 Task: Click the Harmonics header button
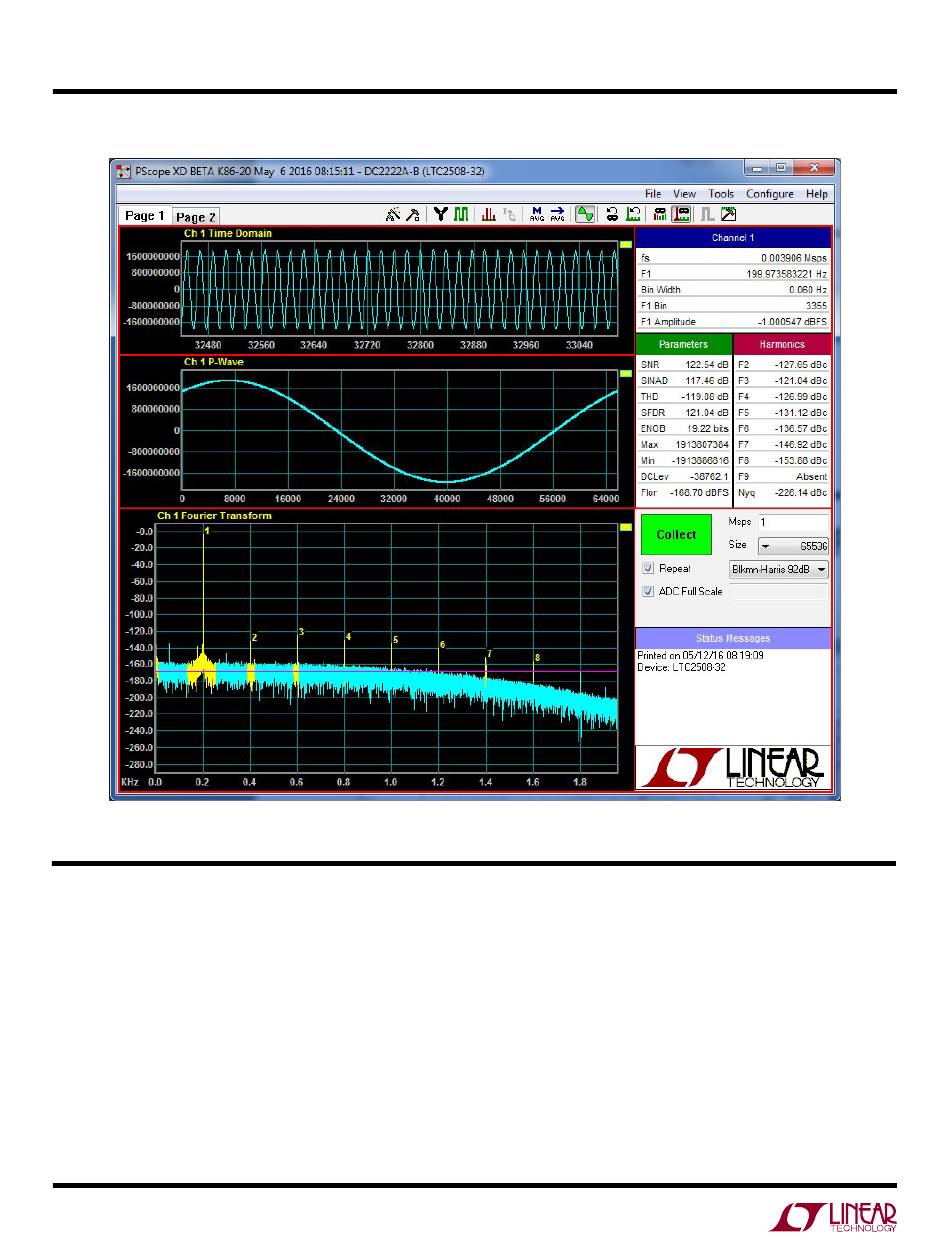point(782,344)
